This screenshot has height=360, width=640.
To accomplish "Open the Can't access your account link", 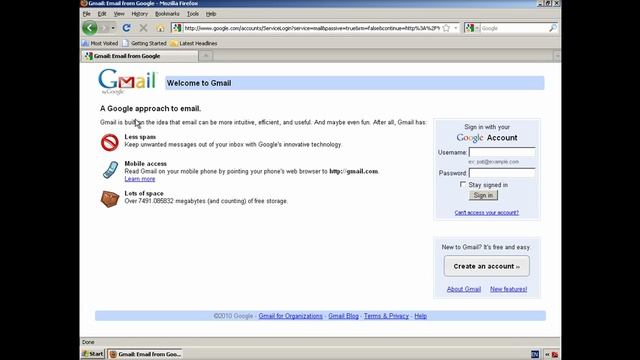I will tap(487, 213).
